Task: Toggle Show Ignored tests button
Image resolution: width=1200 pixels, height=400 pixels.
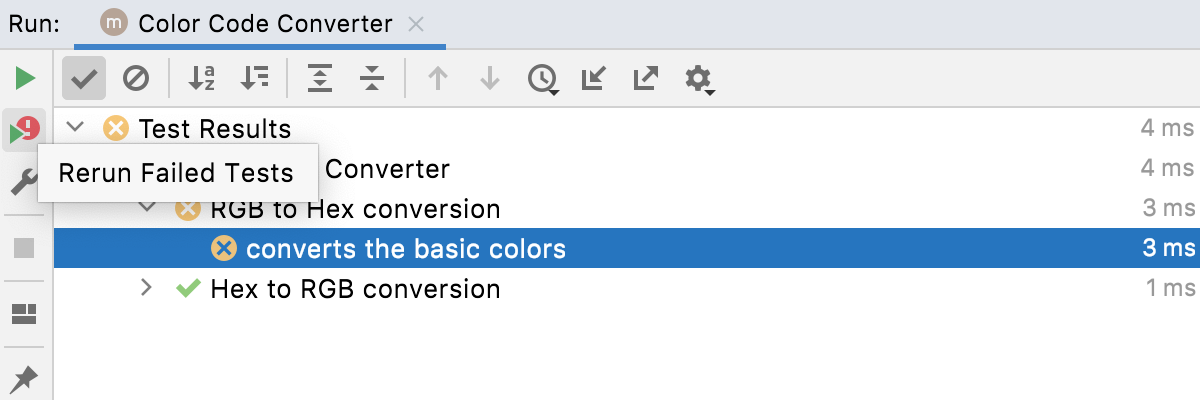Action: click(136, 78)
